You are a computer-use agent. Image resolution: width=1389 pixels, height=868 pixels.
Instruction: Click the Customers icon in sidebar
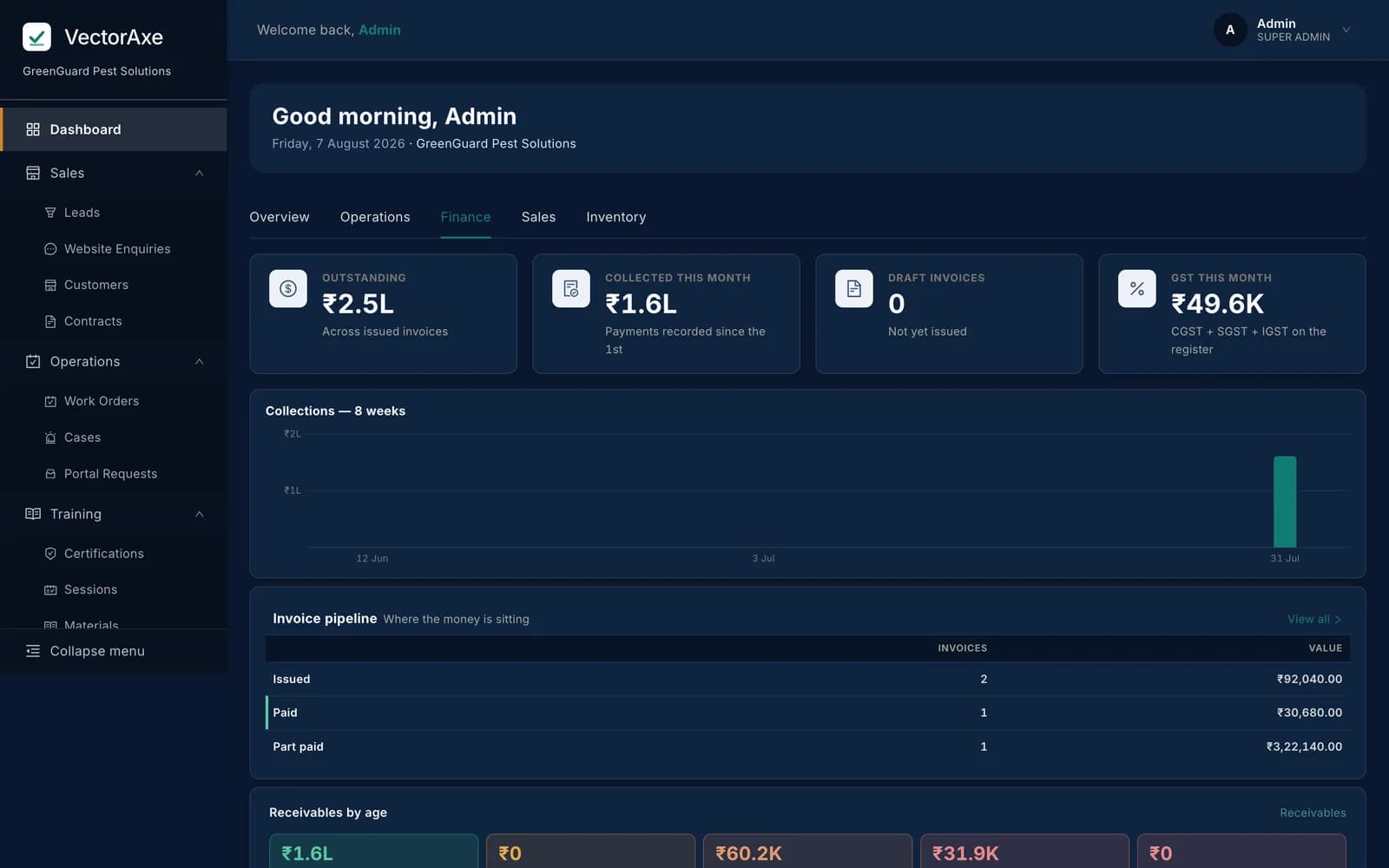coord(50,285)
